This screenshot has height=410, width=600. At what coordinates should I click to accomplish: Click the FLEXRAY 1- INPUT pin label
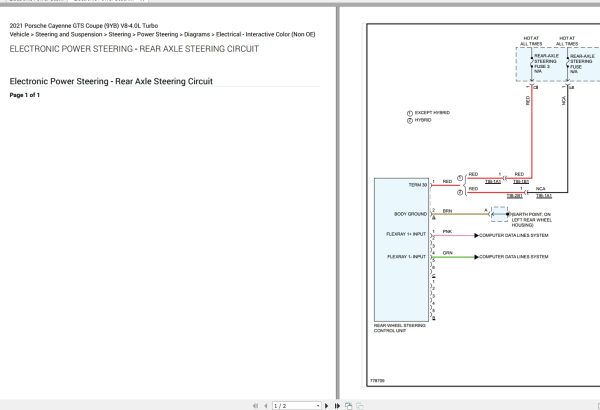tap(406, 256)
